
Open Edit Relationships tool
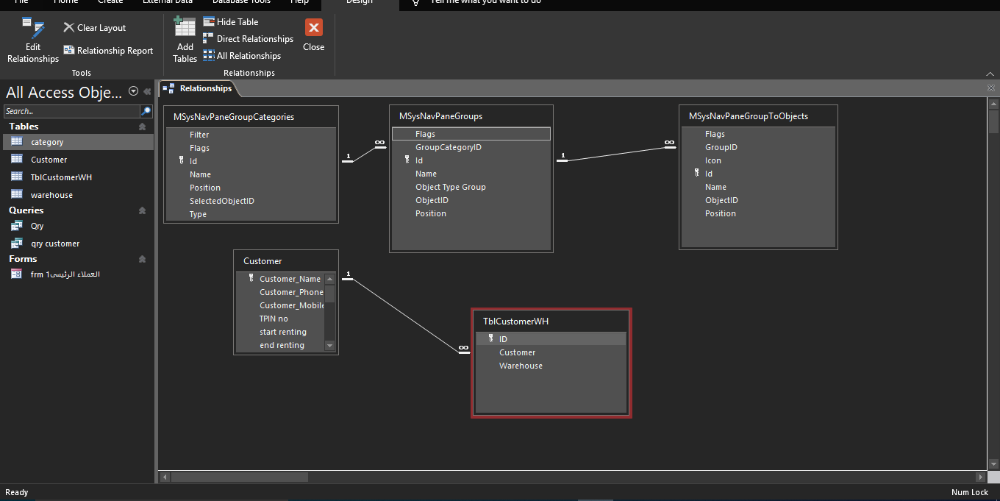coord(33,41)
